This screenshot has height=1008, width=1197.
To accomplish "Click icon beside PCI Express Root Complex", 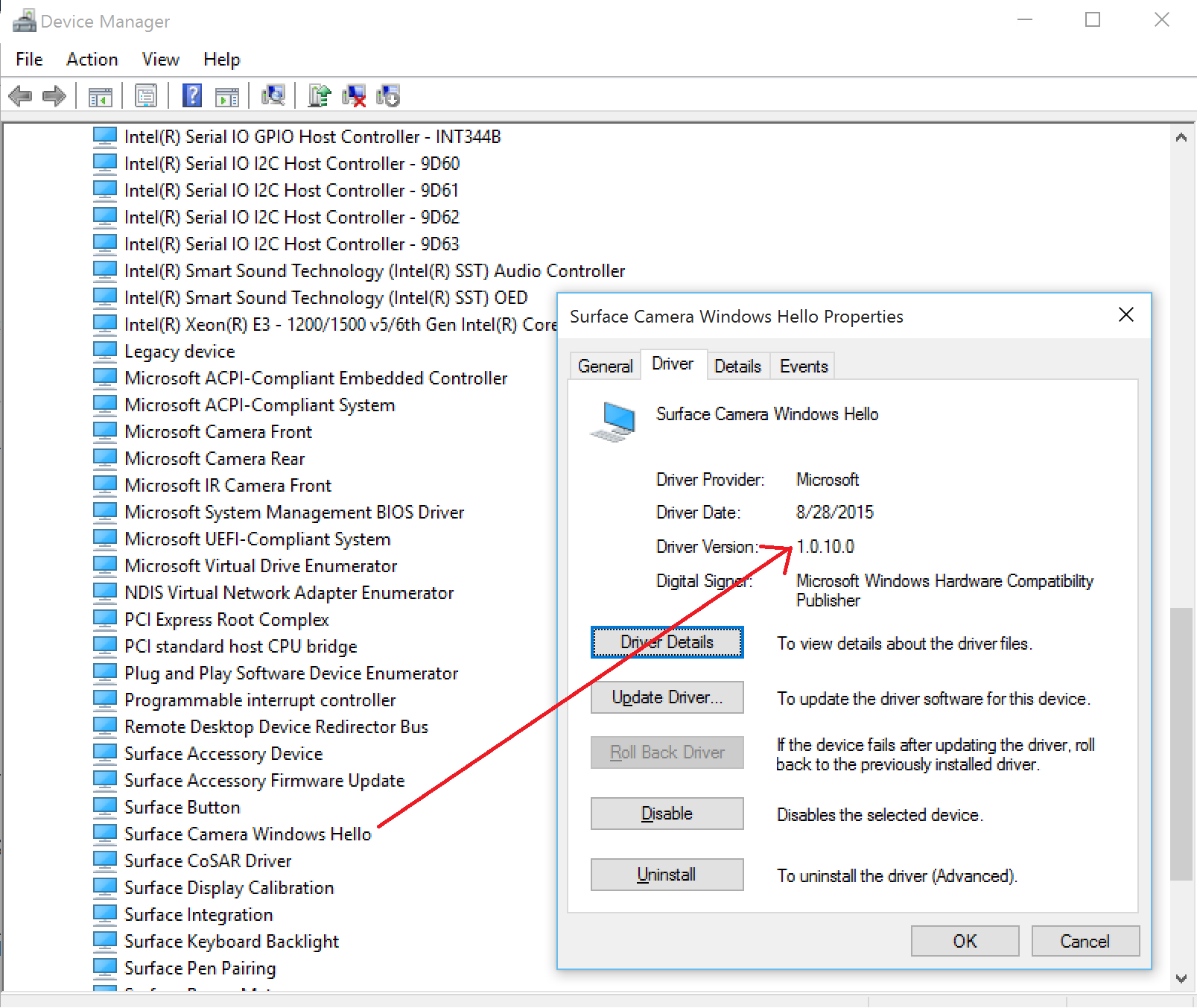I will (105, 619).
